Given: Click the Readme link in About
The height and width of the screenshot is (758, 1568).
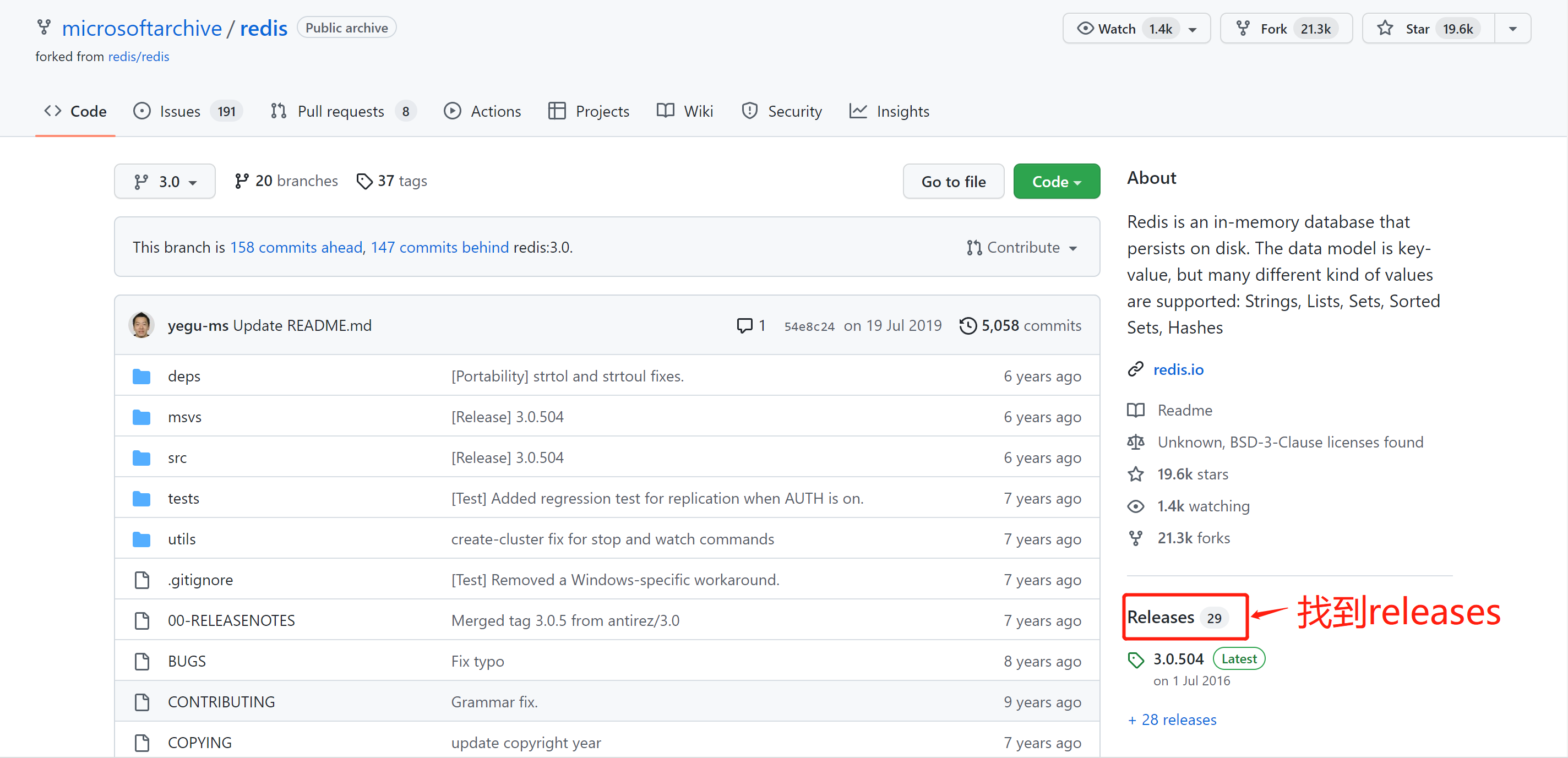Looking at the screenshot, I should click(1184, 410).
